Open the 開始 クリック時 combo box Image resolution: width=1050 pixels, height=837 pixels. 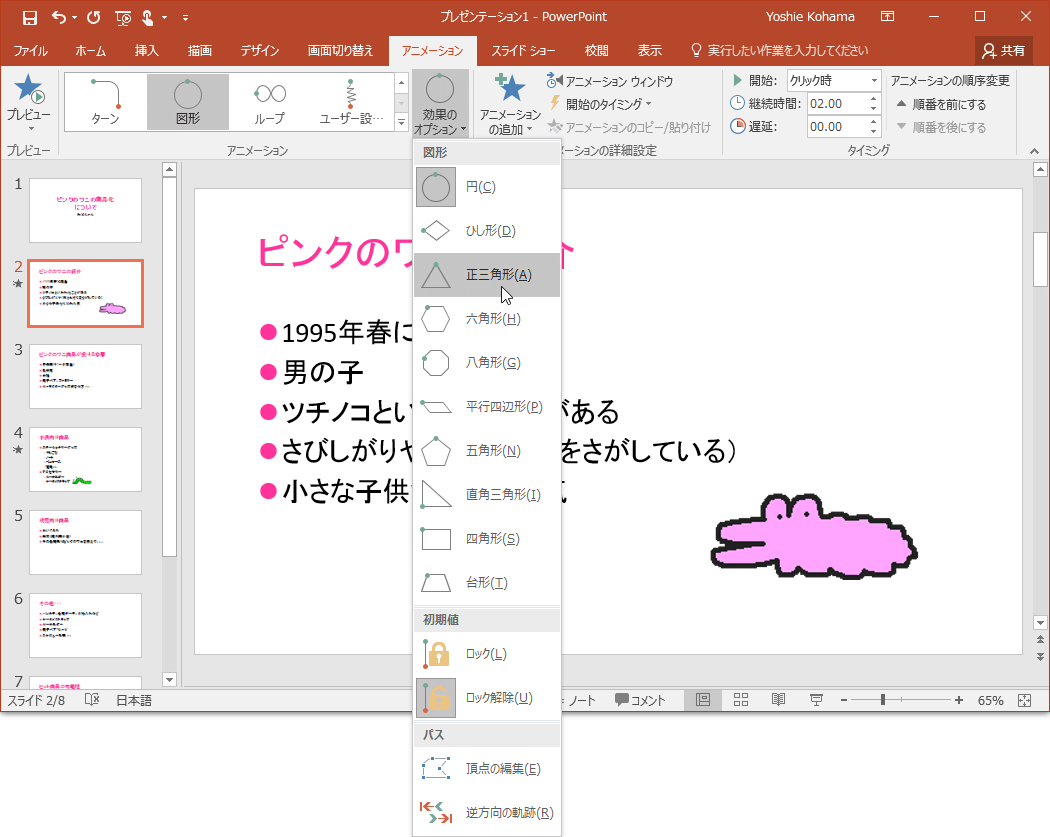point(834,80)
